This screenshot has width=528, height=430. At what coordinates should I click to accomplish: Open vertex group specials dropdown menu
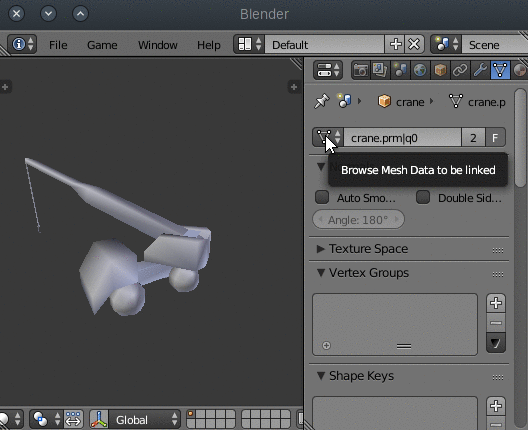tap(496, 343)
